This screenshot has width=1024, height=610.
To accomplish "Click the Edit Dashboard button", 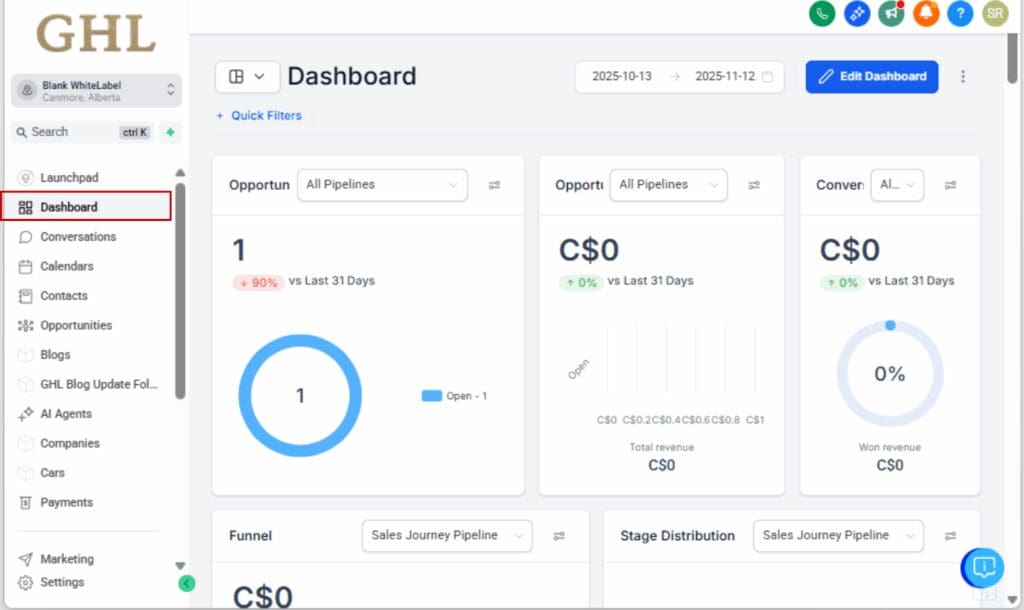I will tap(871, 77).
